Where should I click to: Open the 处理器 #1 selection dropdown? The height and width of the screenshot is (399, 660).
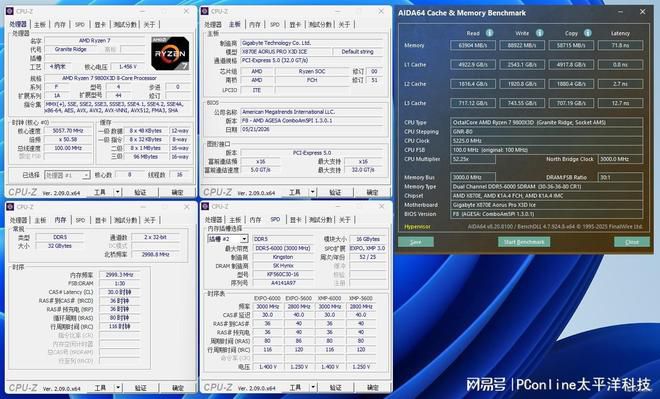tap(67, 175)
